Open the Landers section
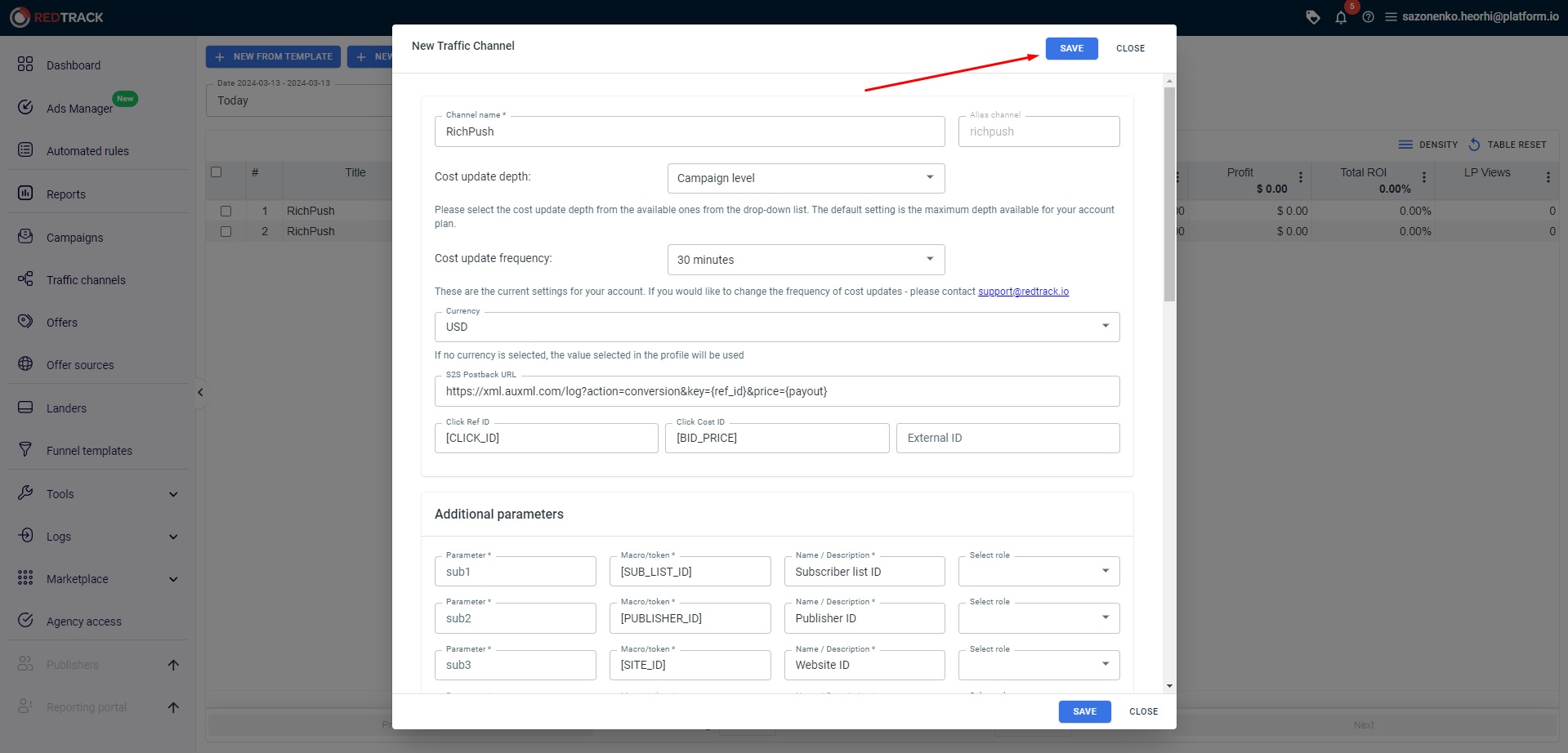This screenshot has height=753, width=1568. tap(65, 408)
